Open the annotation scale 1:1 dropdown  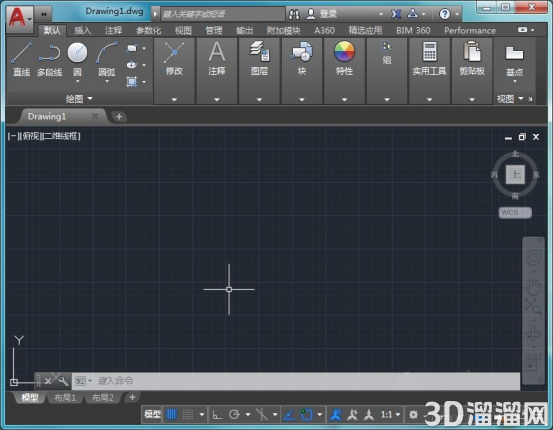point(391,414)
